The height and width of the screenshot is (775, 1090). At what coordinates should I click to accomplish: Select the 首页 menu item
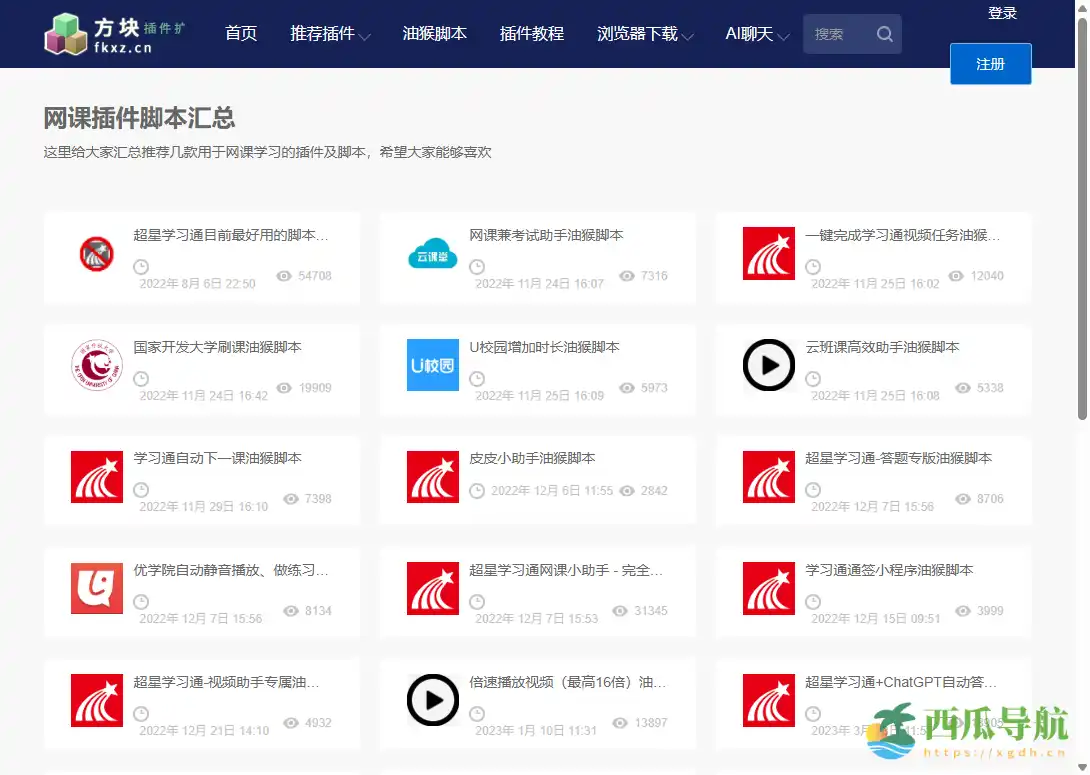[241, 33]
